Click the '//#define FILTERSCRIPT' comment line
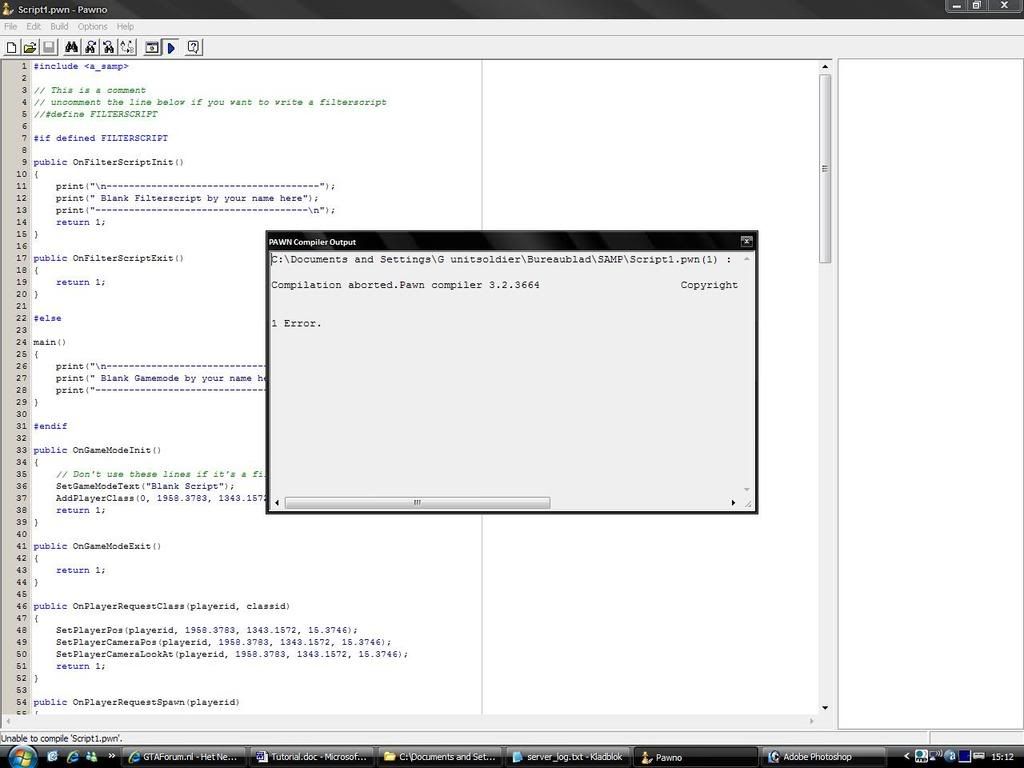 point(95,114)
